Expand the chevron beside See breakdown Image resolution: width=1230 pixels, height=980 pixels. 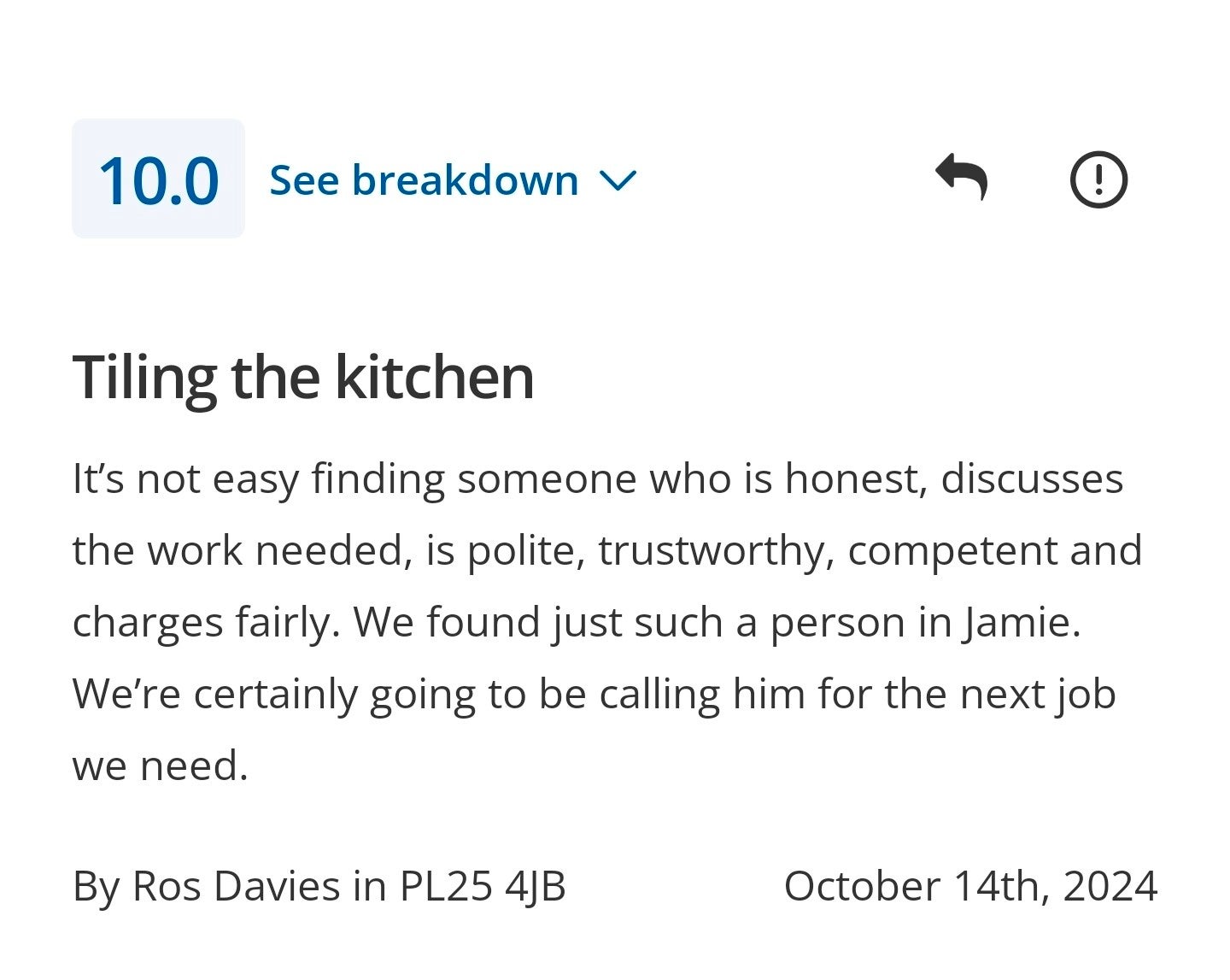tap(618, 180)
